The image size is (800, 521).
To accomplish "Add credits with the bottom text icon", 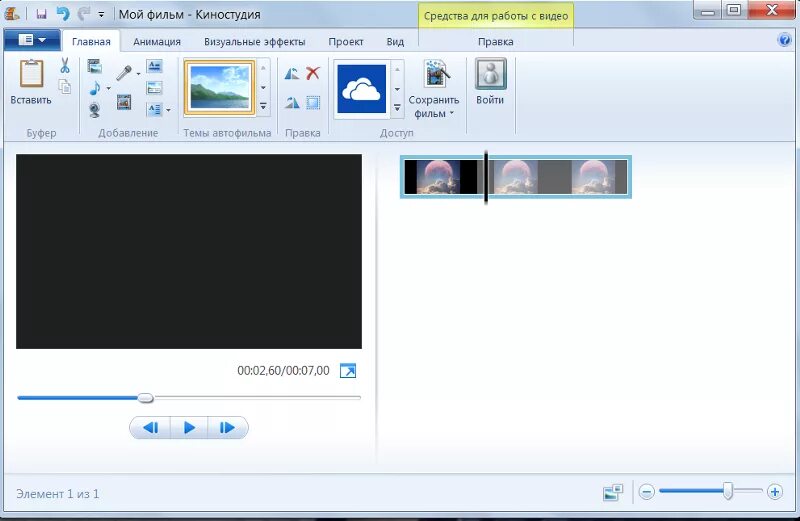I will (x=154, y=109).
